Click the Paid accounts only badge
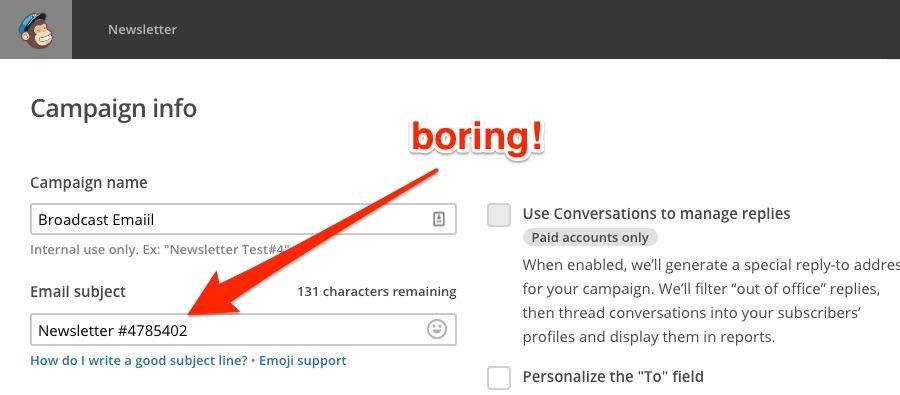The height and width of the screenshot is (395, 900). point(590,238)
